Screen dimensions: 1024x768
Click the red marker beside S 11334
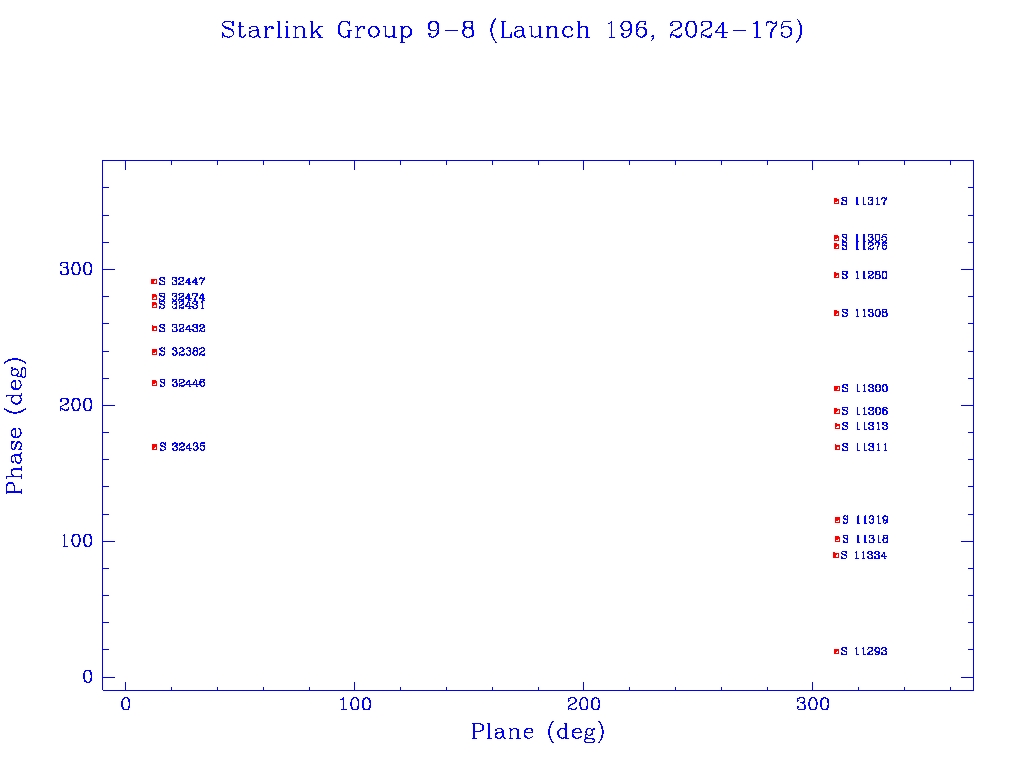[836, 556]
